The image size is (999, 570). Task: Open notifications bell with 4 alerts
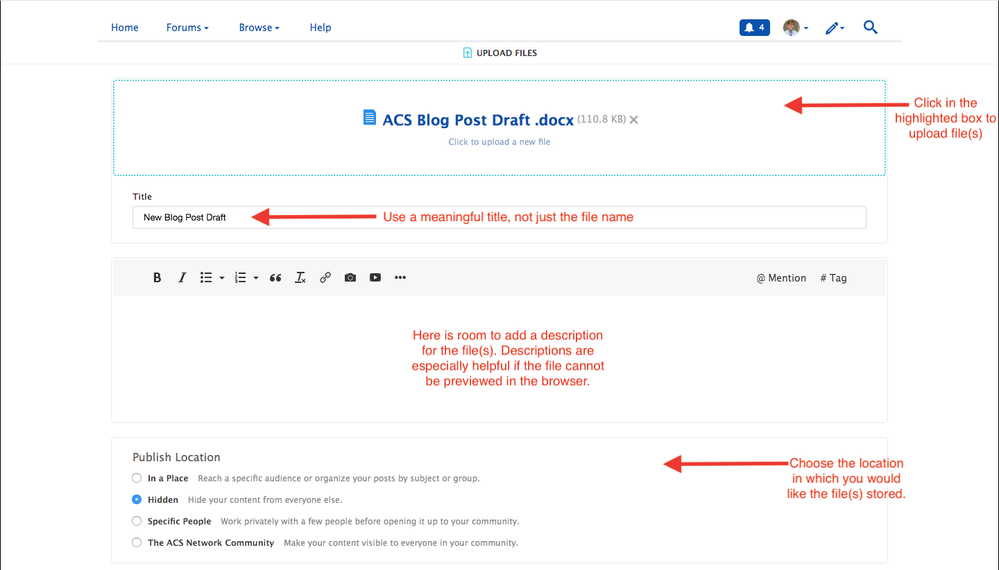754,28
